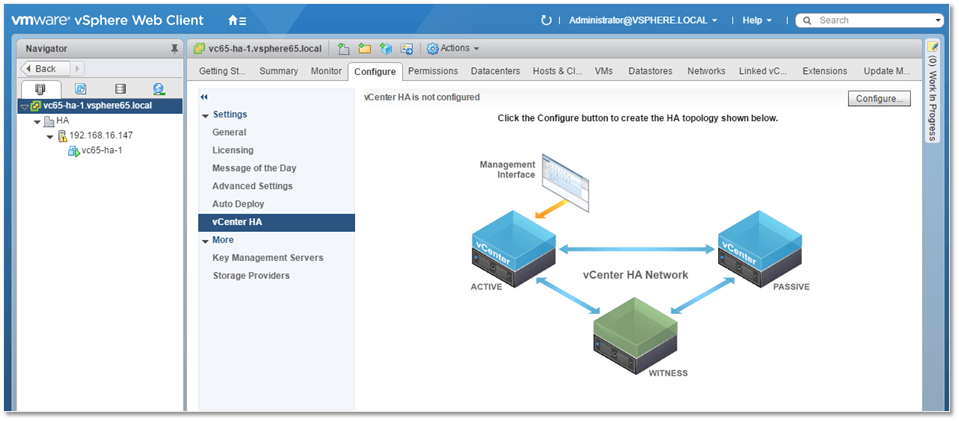Collapse the Settings section
Screen dimensions: 959x421
point(205,115)
